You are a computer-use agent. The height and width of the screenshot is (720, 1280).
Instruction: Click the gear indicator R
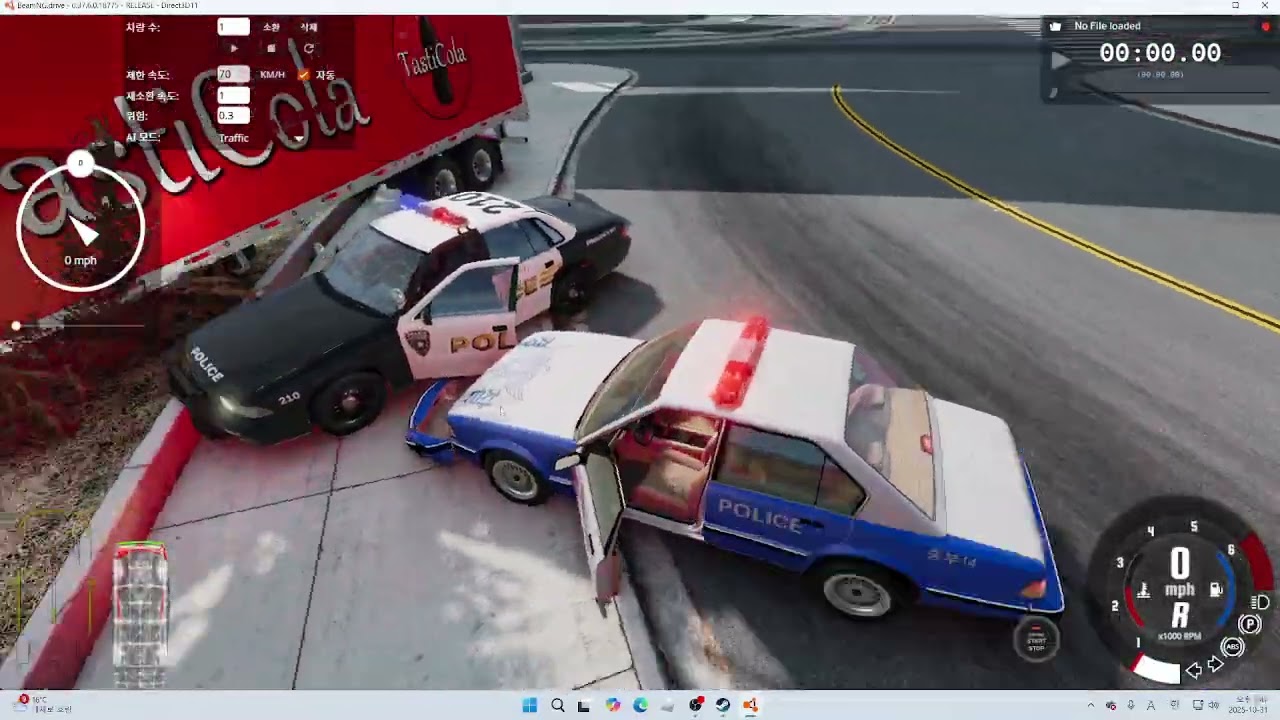(x=1180, y=615)
